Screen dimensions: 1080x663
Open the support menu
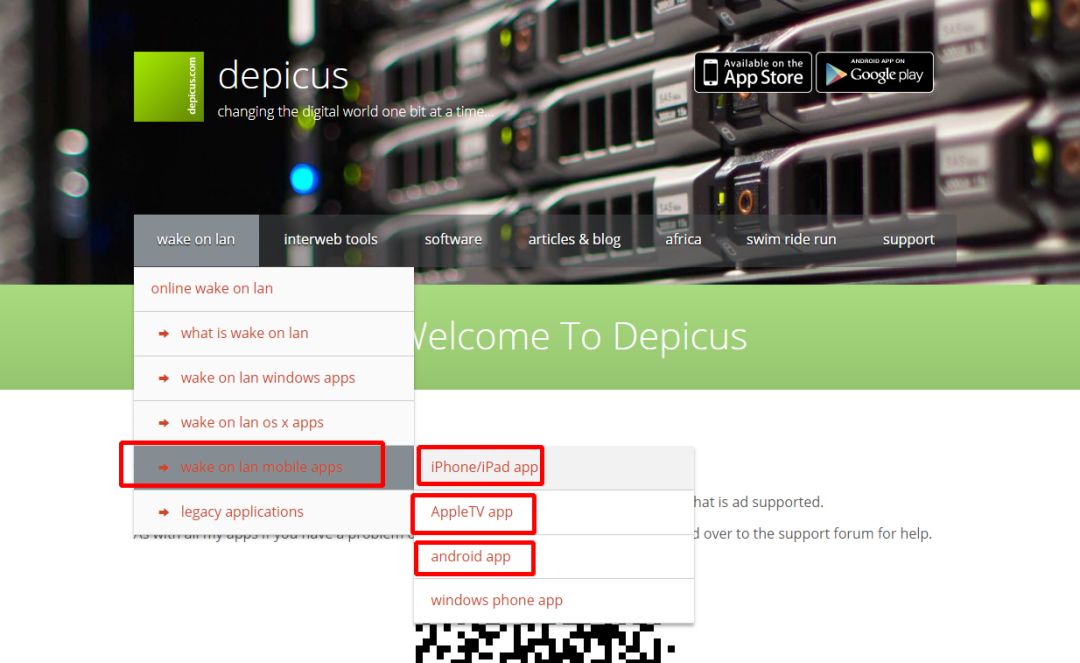pyautogui.click(x=908, y=240)
